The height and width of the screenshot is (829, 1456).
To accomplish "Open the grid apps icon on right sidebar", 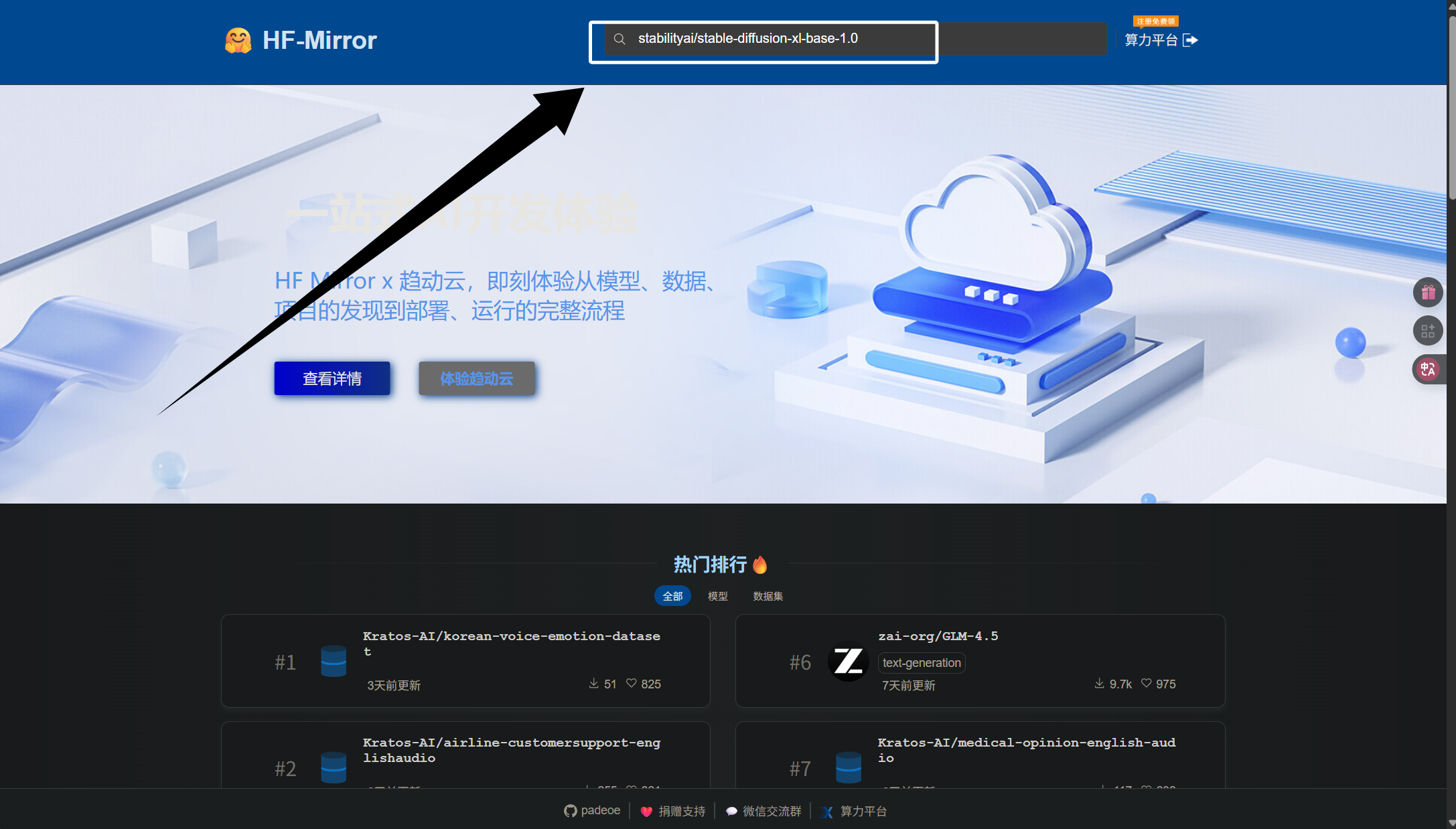I will click(1428, 331).
